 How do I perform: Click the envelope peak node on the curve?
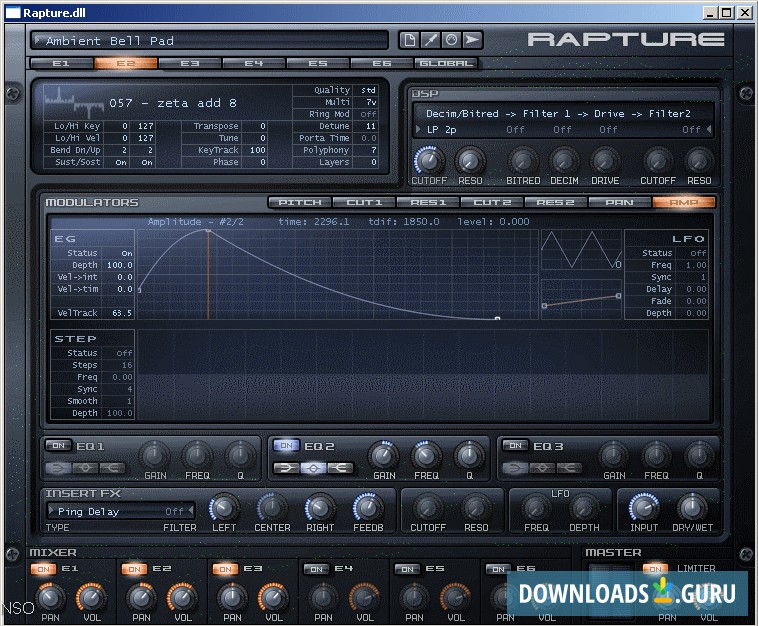pyautogui.click(x=208, y=231)
